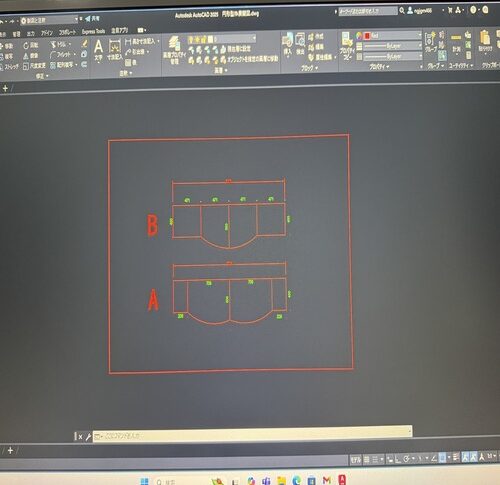Open the ByLayer lineweight dropdown
Image resolution: width=500 pixels, height=485 pixels.
coord(393,46)
